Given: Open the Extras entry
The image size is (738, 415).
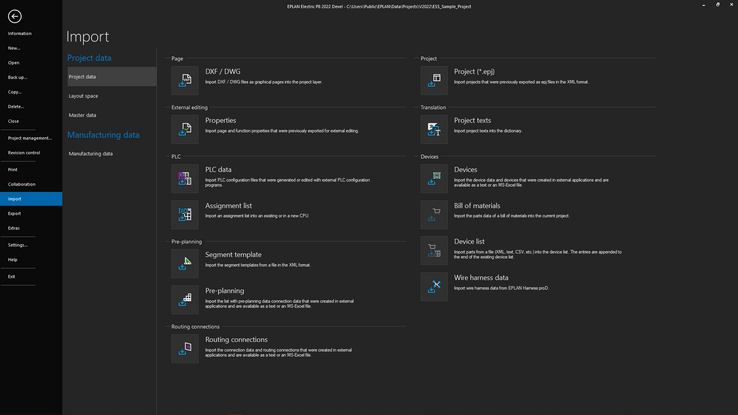Looking at the screenshot, I should pyautogui.click(x=31, y=228).
